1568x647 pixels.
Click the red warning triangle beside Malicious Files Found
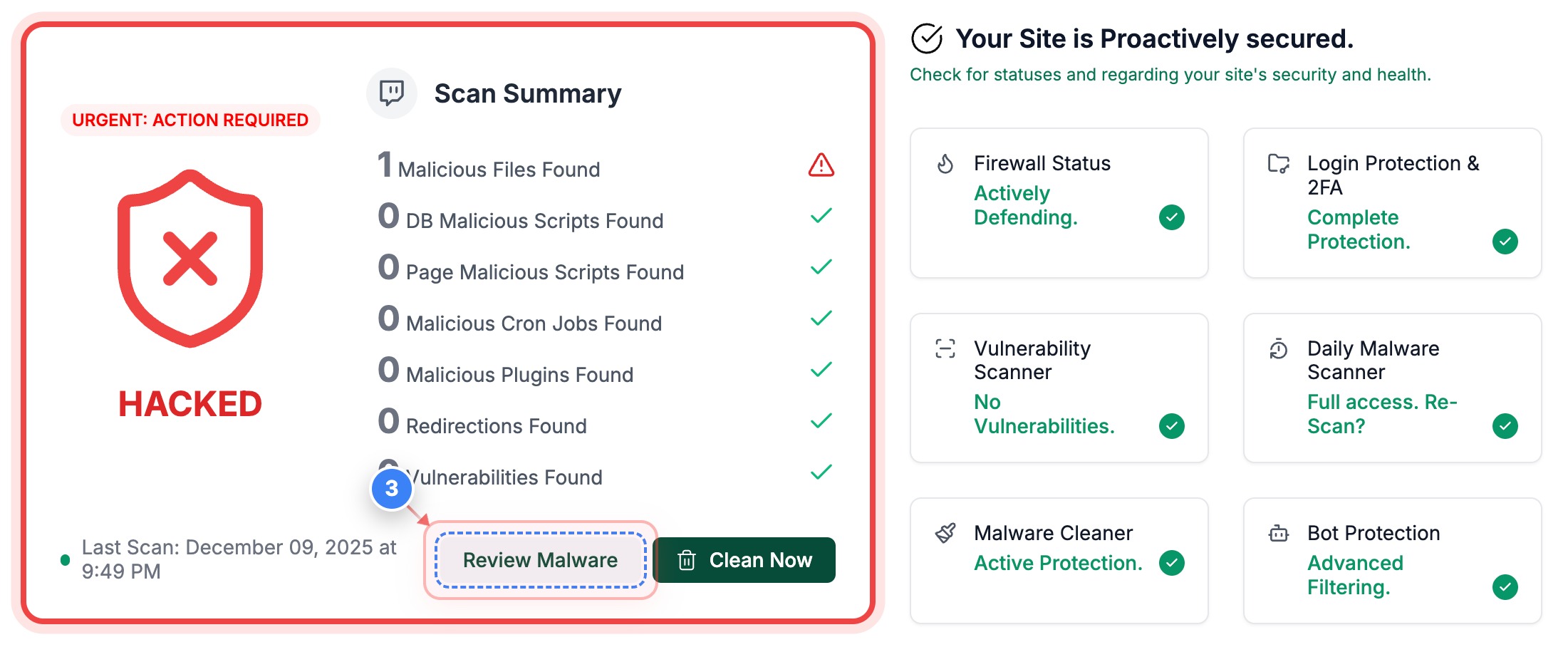point(821,165)
